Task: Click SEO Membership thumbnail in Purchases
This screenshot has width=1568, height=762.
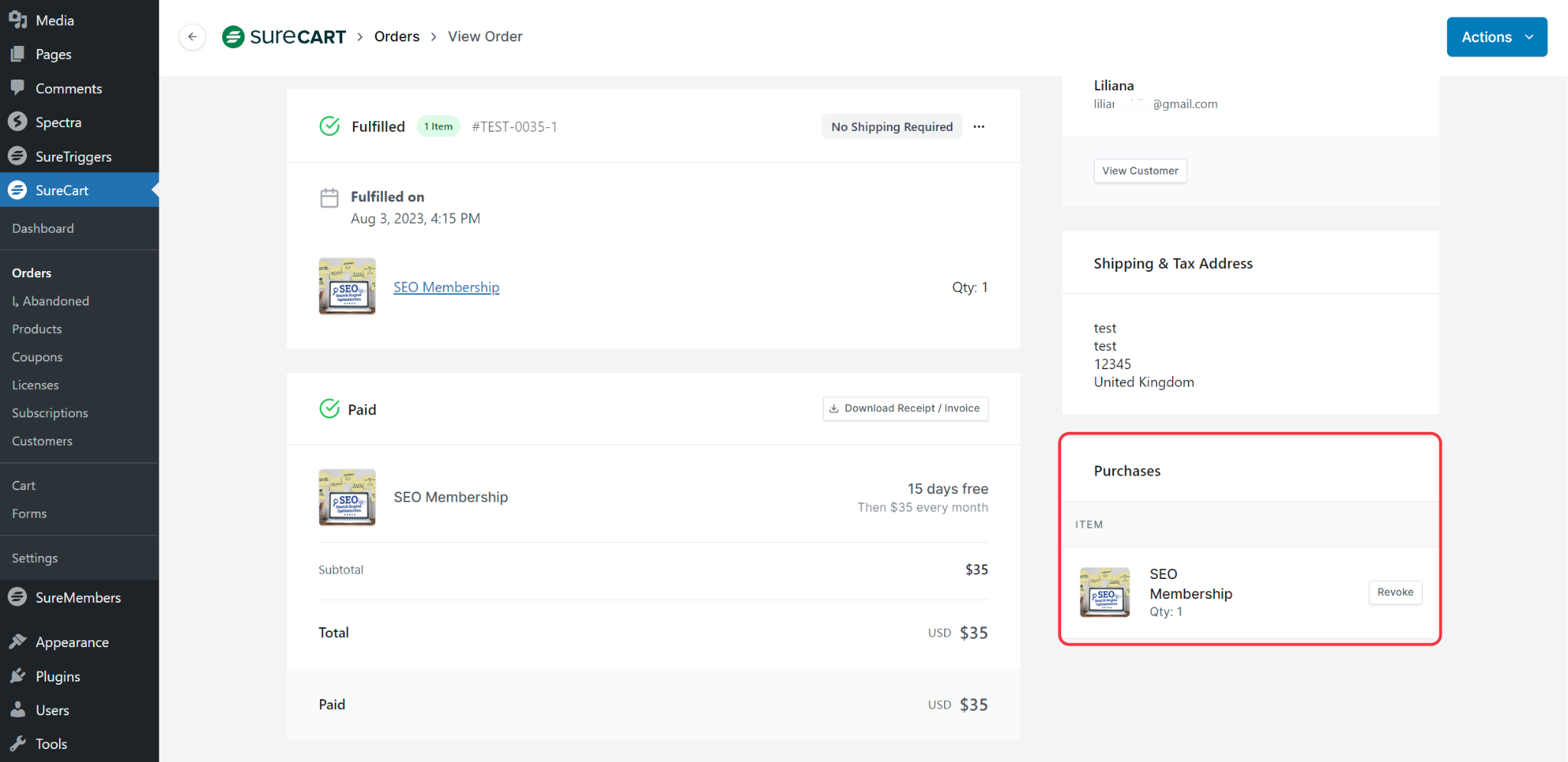Action: (x=1104, y=592)
